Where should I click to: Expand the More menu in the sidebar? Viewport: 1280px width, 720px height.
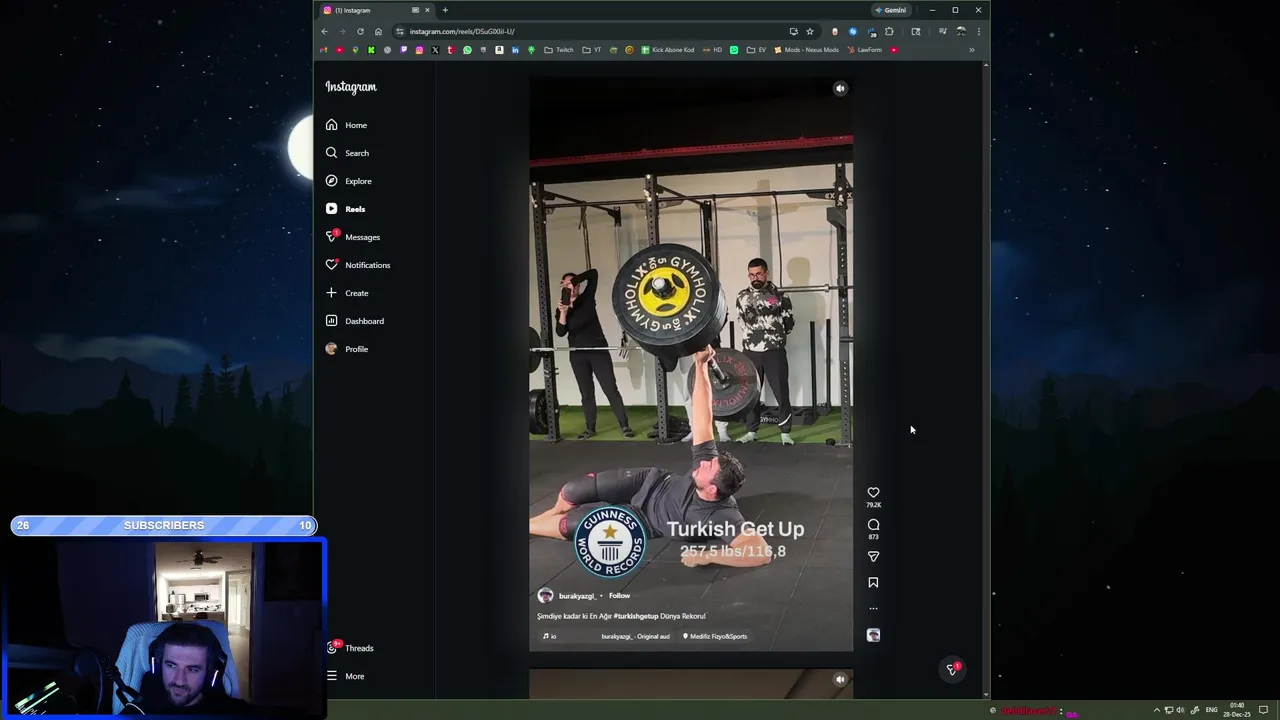(x=345, y=676)
